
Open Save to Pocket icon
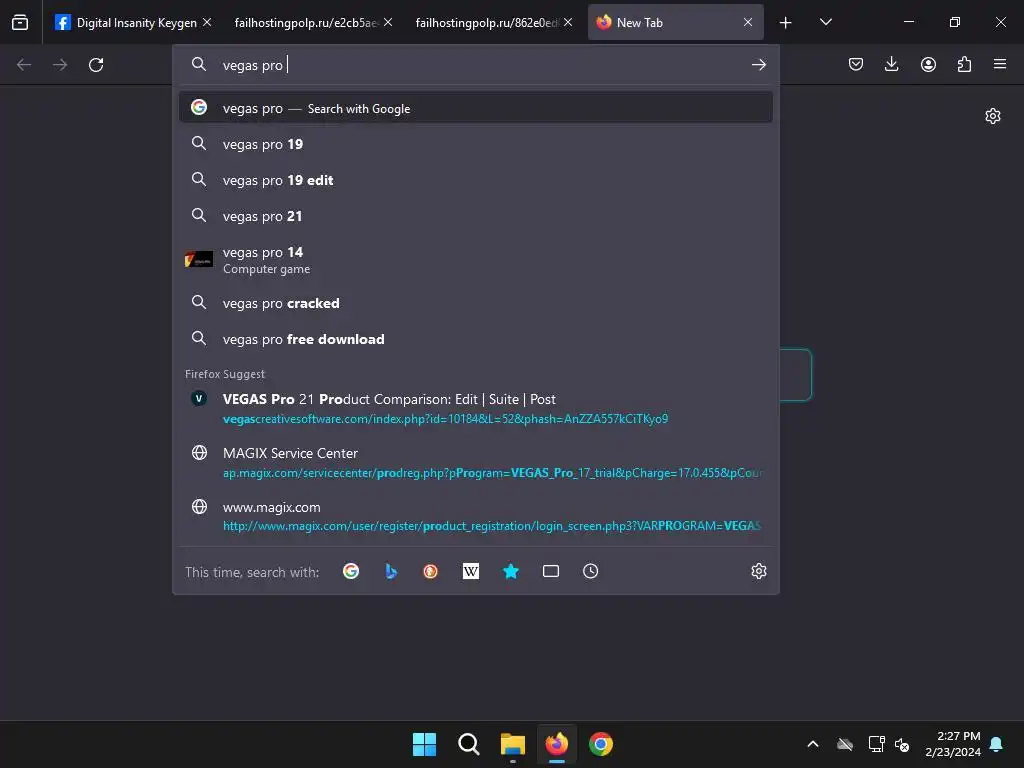click(x=856, y=64)
